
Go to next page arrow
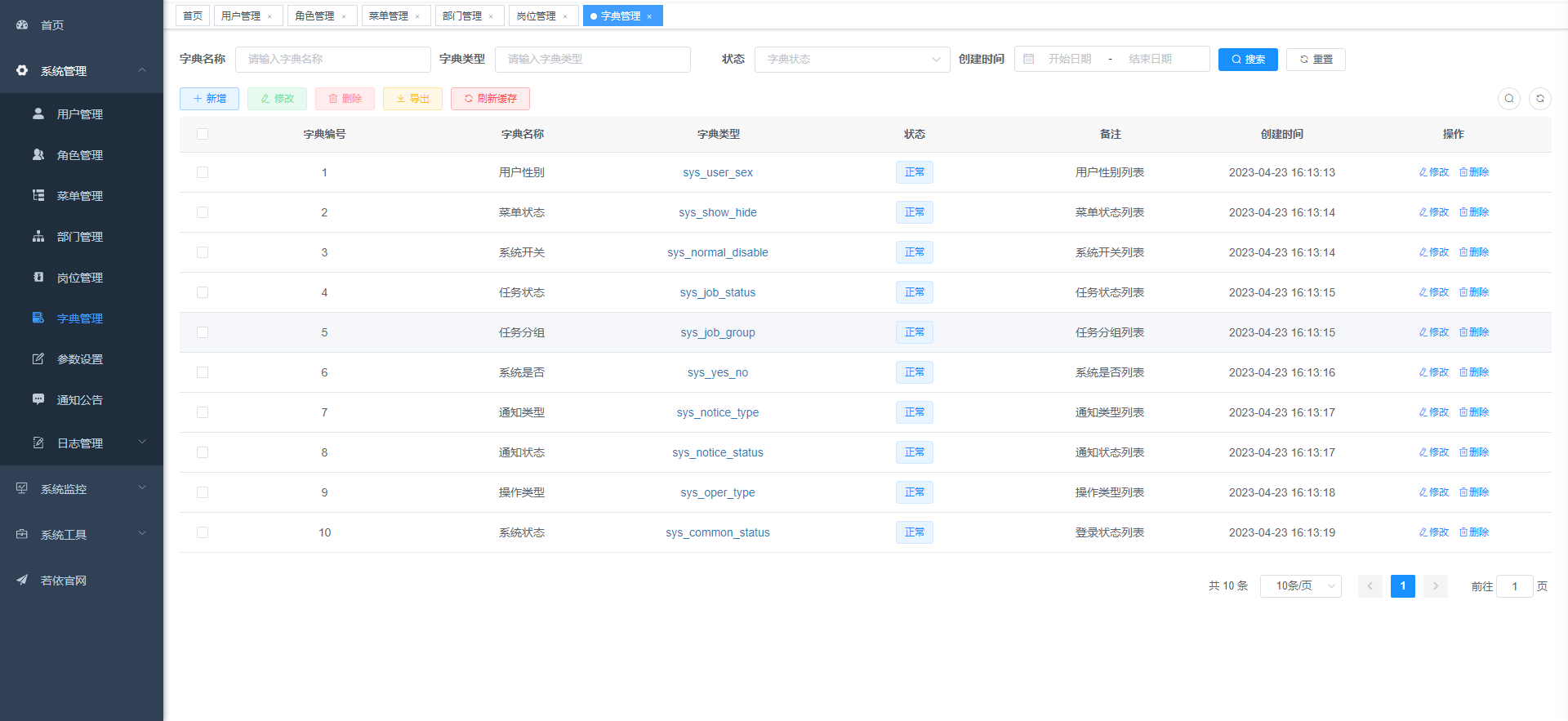pos(1436,586)
